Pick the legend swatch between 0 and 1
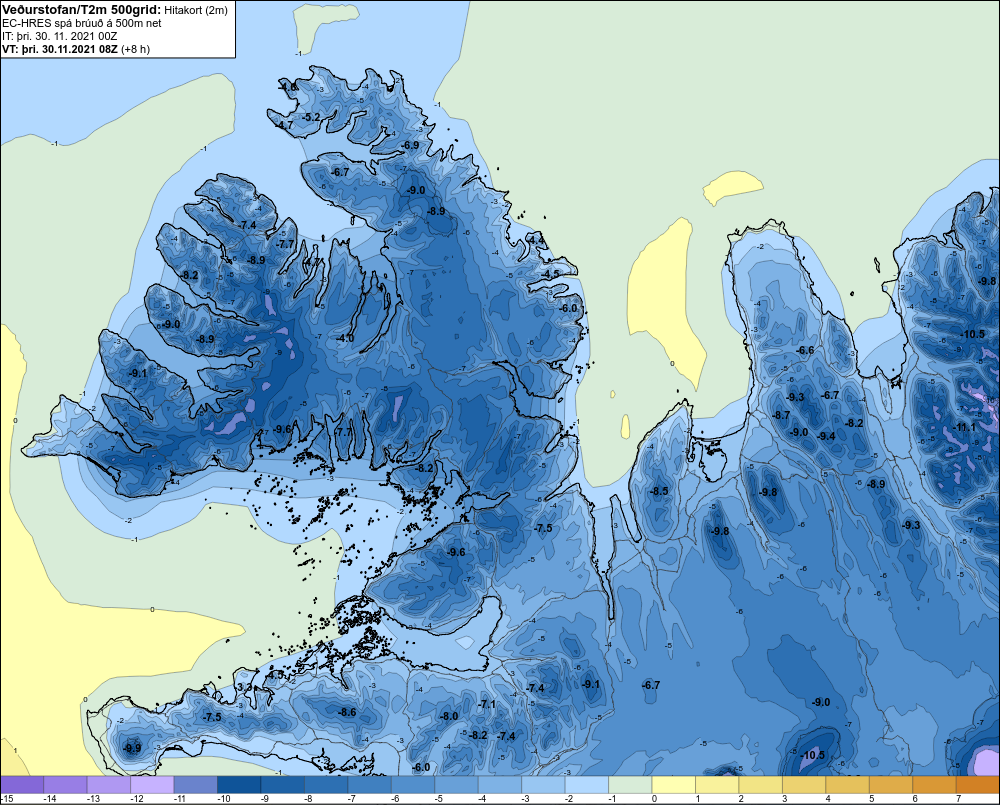The width and height of the screenshot is (1000, 805). [673, 785]
